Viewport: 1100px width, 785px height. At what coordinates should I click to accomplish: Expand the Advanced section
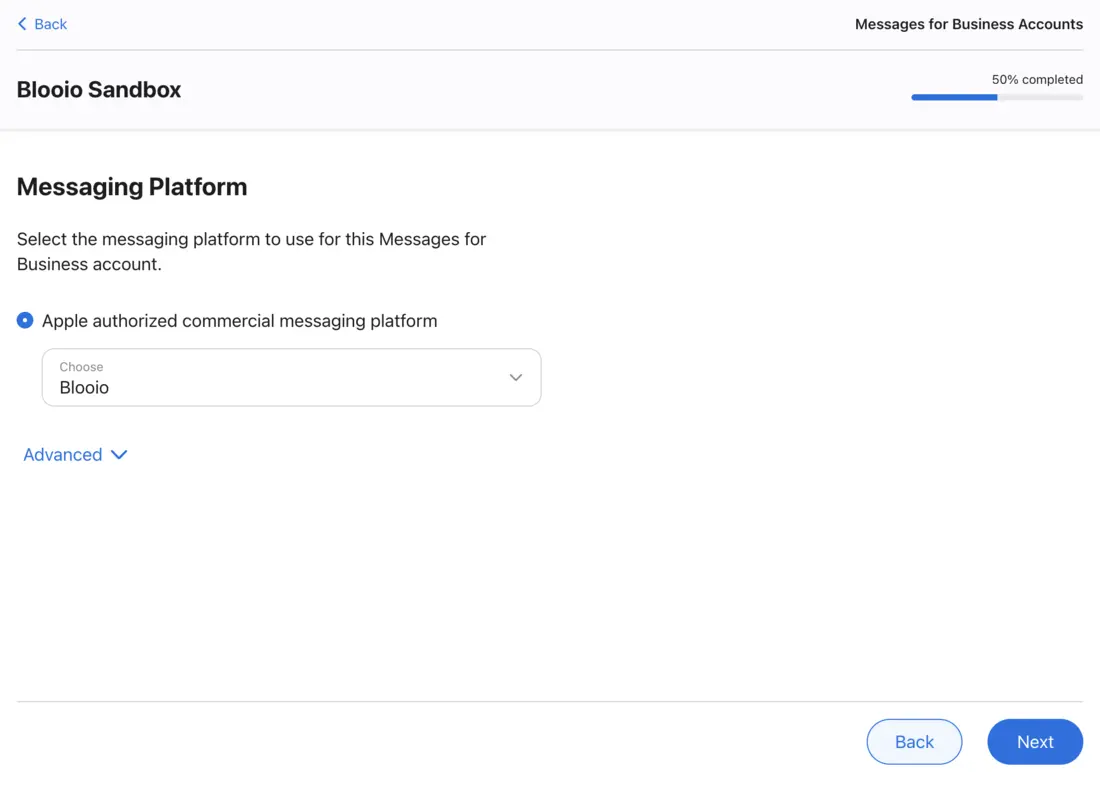[x=75, y=455]
